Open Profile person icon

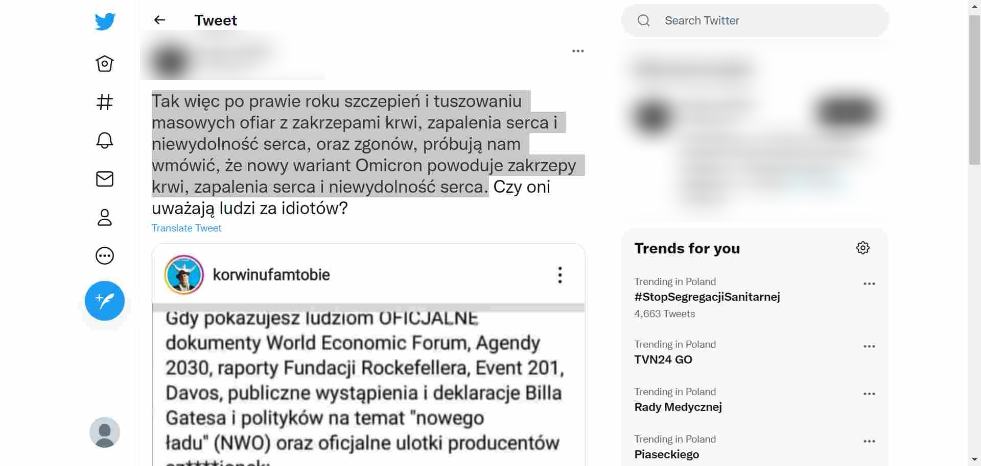[104, 217]
